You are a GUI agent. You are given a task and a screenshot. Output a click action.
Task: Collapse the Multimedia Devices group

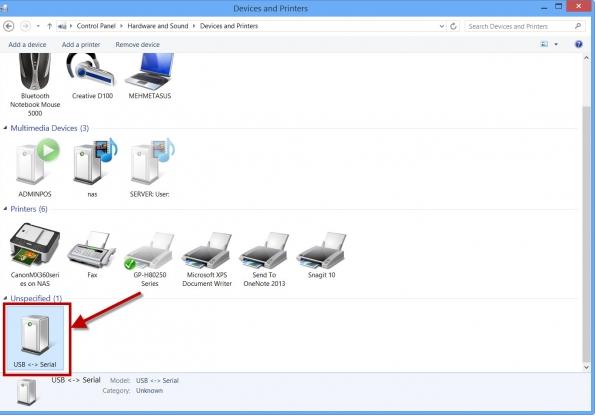5,128
